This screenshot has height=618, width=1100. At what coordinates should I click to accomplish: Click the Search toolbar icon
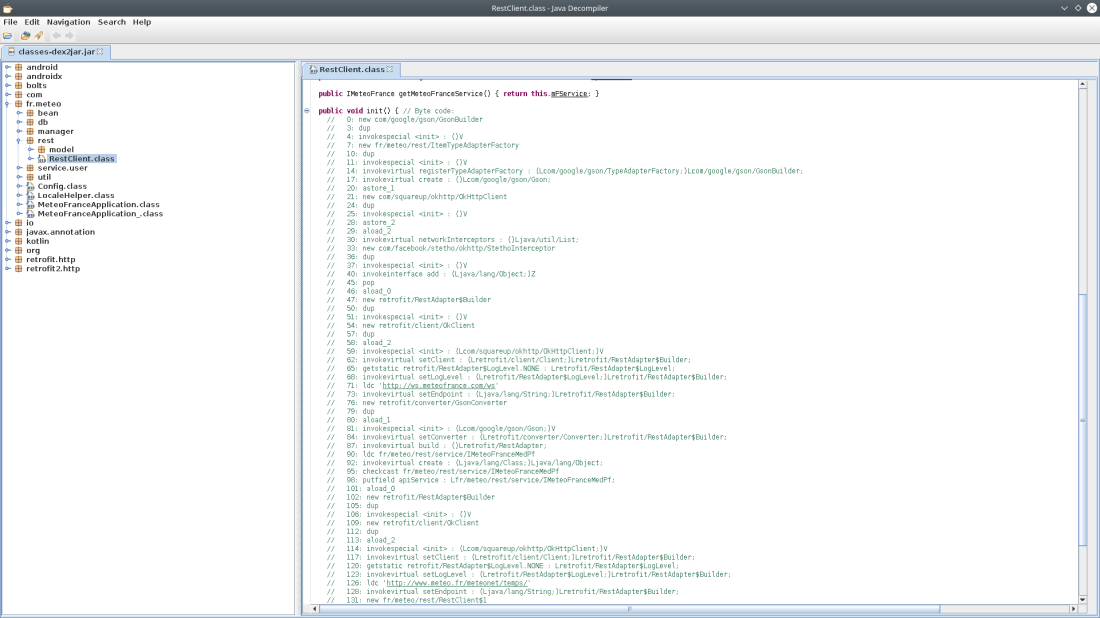(x=39, y=35)
